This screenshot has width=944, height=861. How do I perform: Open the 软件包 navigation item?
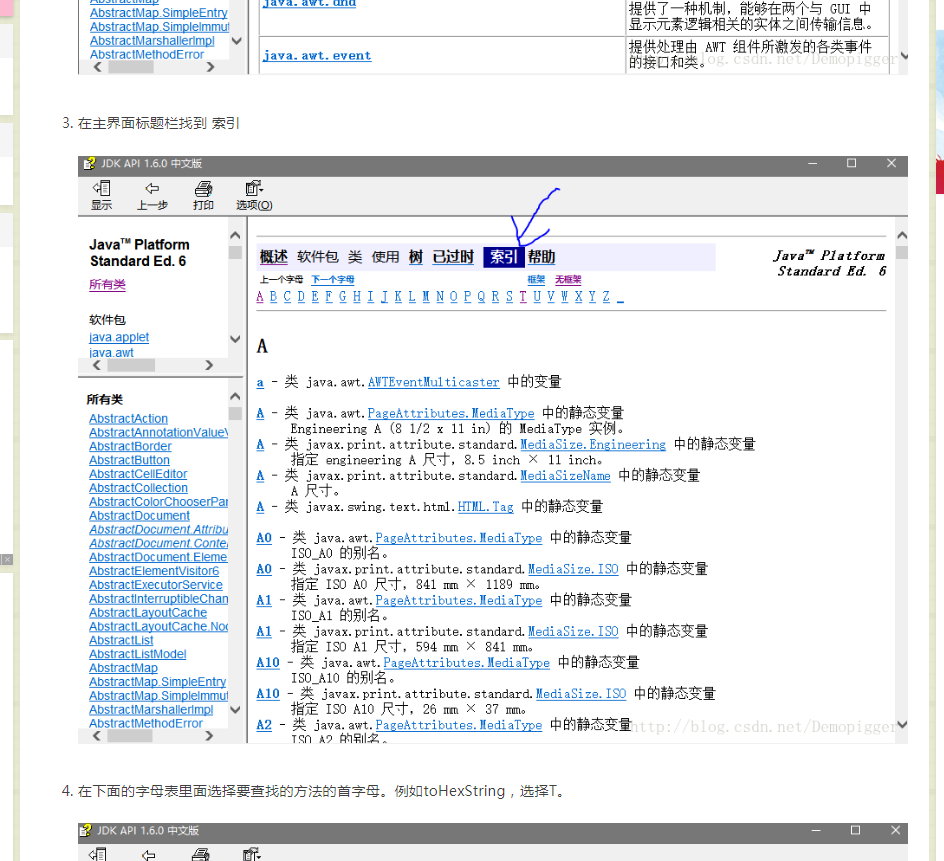point(317,257)
